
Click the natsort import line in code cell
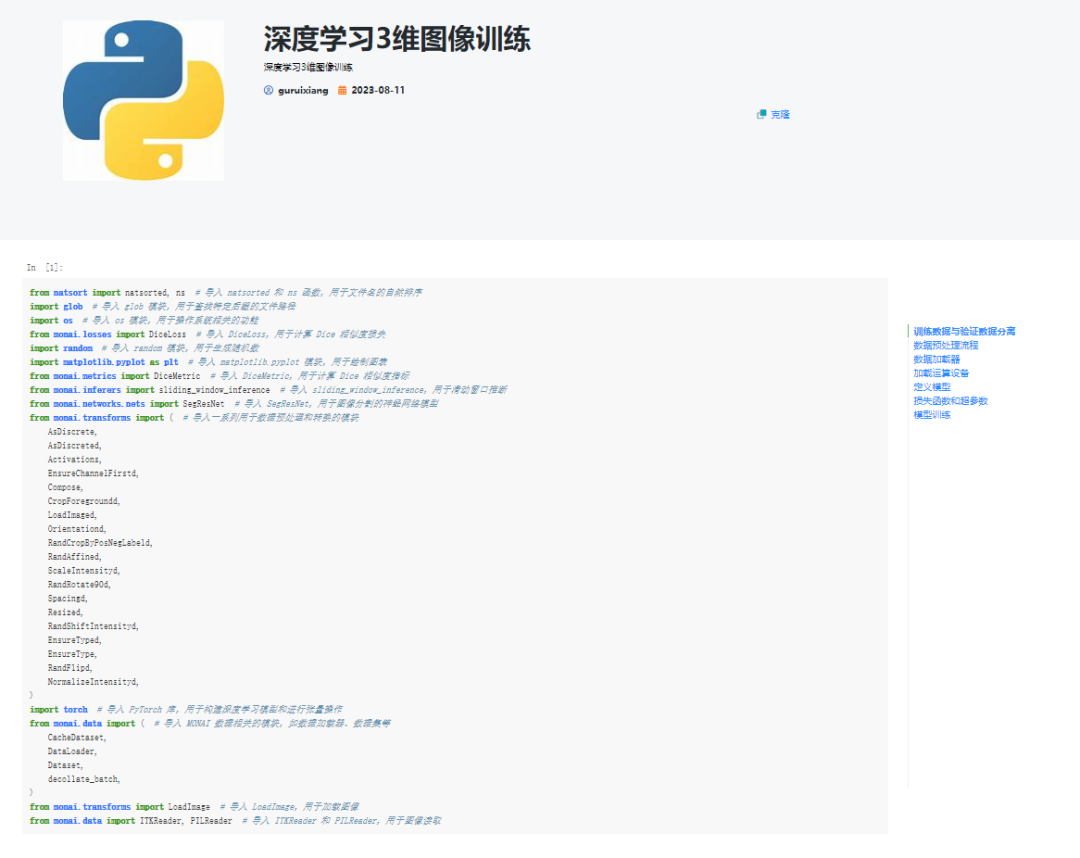click(225, 293)
